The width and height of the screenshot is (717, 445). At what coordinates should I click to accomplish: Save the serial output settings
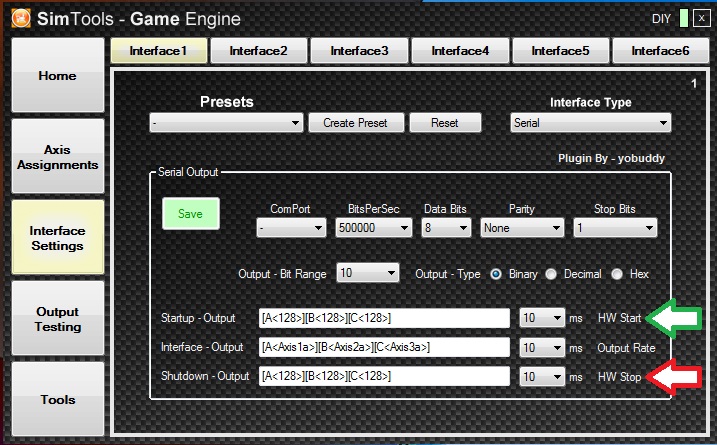[x=191, y=214]
